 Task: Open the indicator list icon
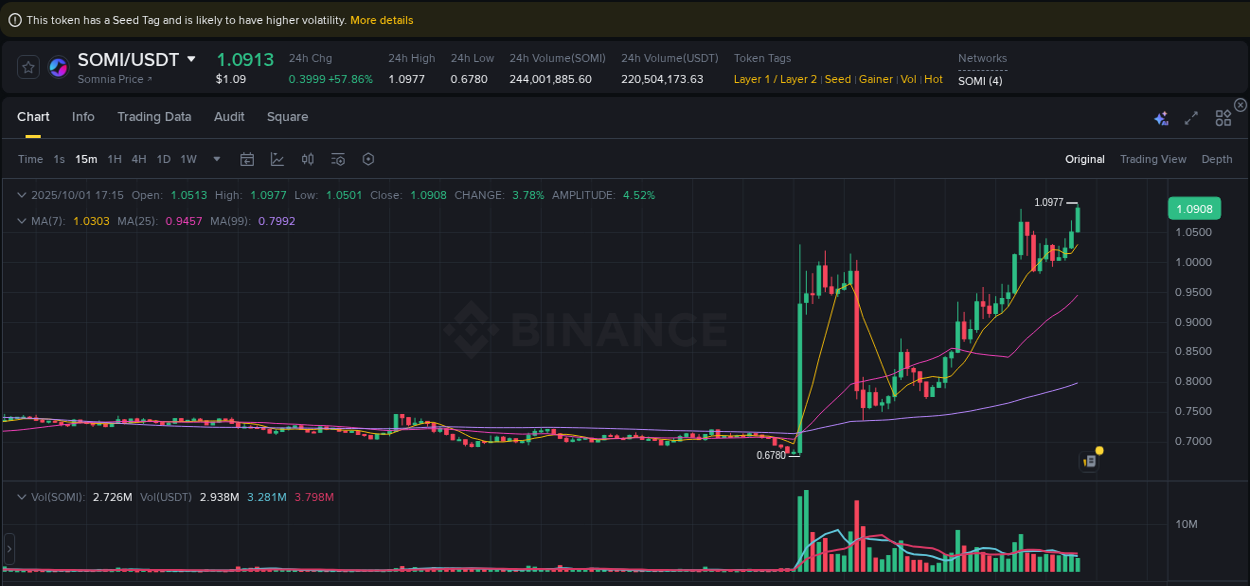(x=337, y=159)
